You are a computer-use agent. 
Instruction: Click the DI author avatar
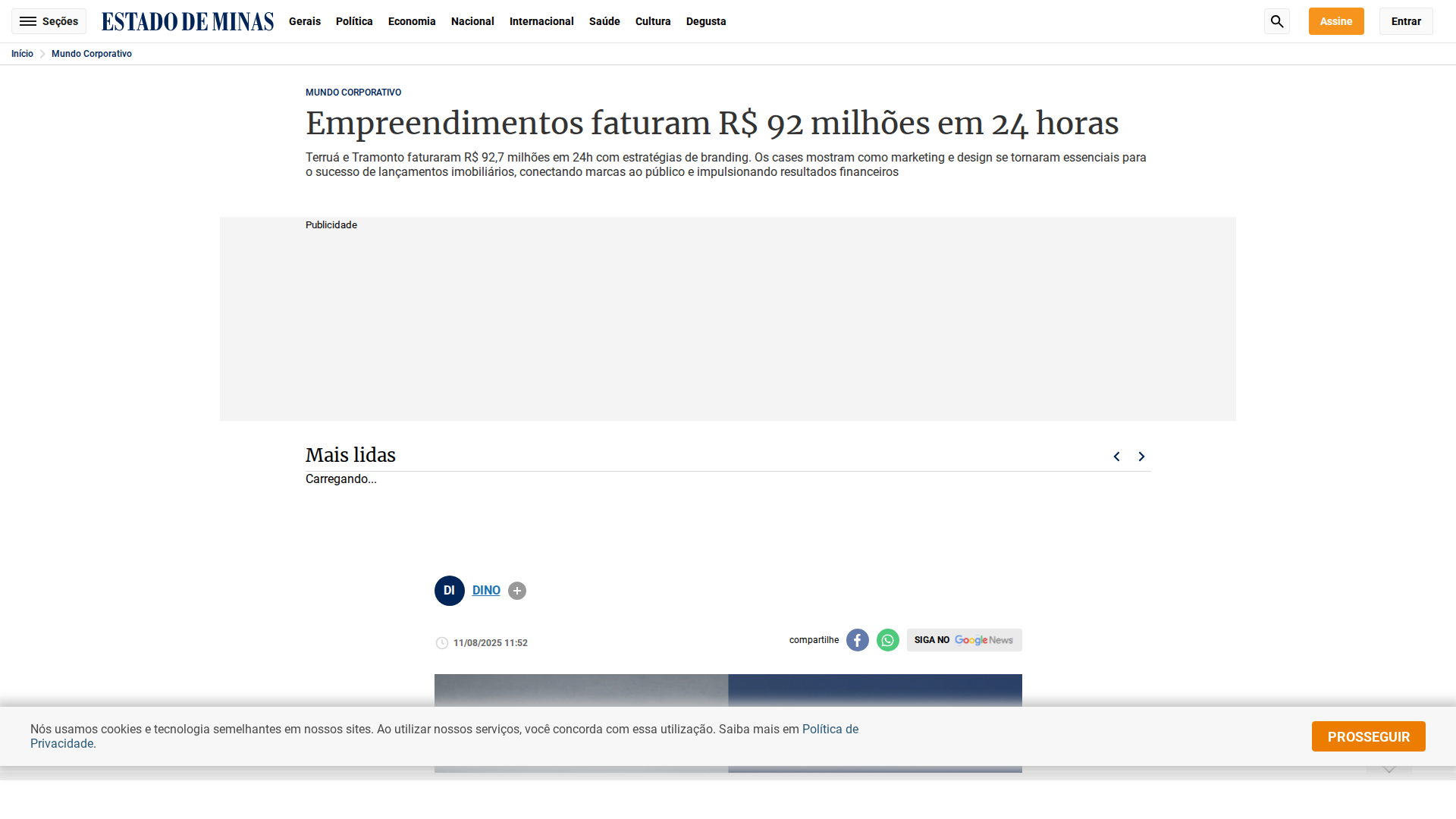pos(450,591)
